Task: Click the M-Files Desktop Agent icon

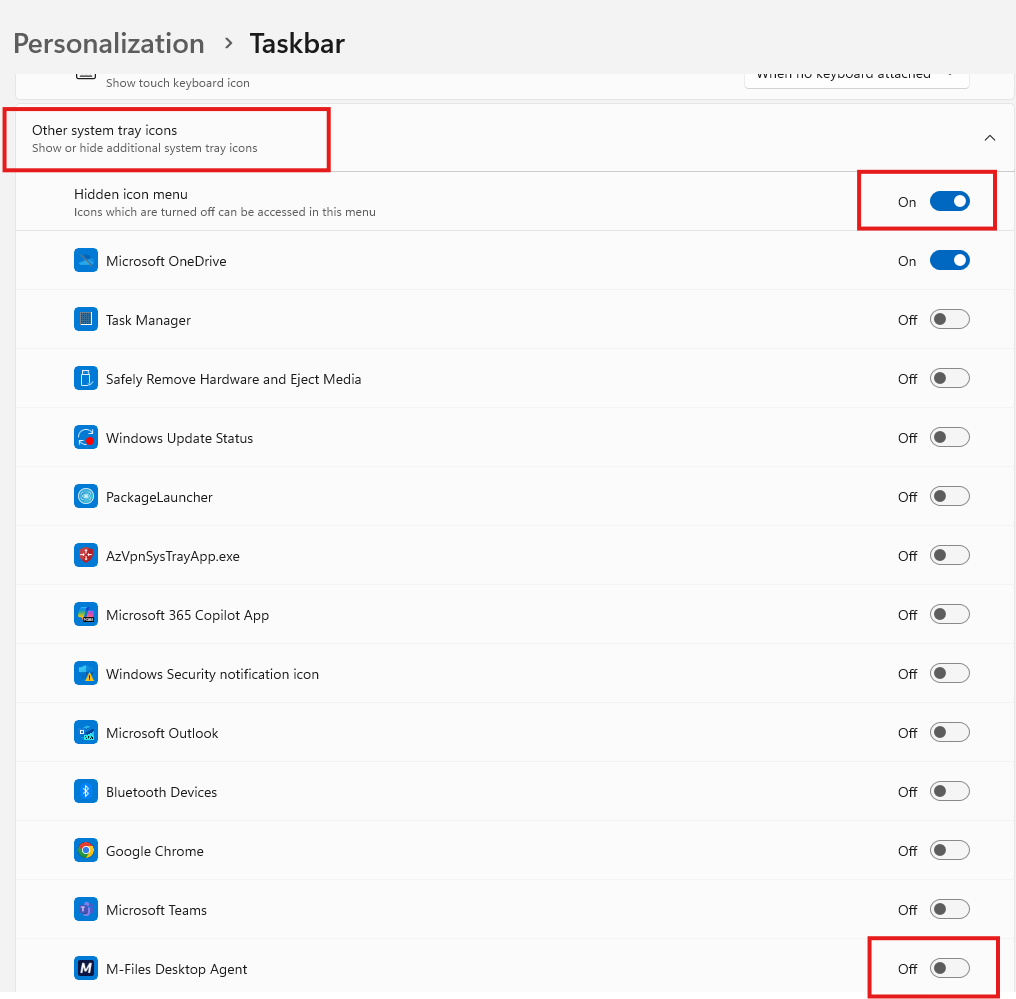Action: click(x=86, y=968)
